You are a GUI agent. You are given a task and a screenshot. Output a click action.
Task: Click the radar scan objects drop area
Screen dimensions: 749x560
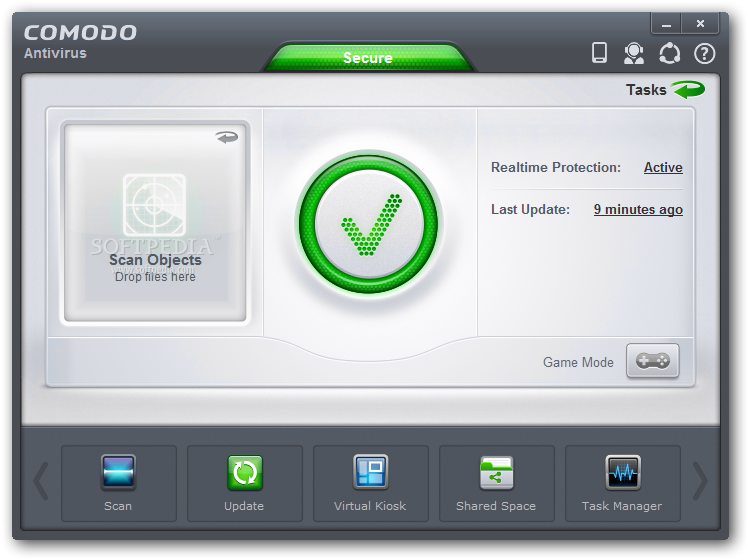coord(155,222)
